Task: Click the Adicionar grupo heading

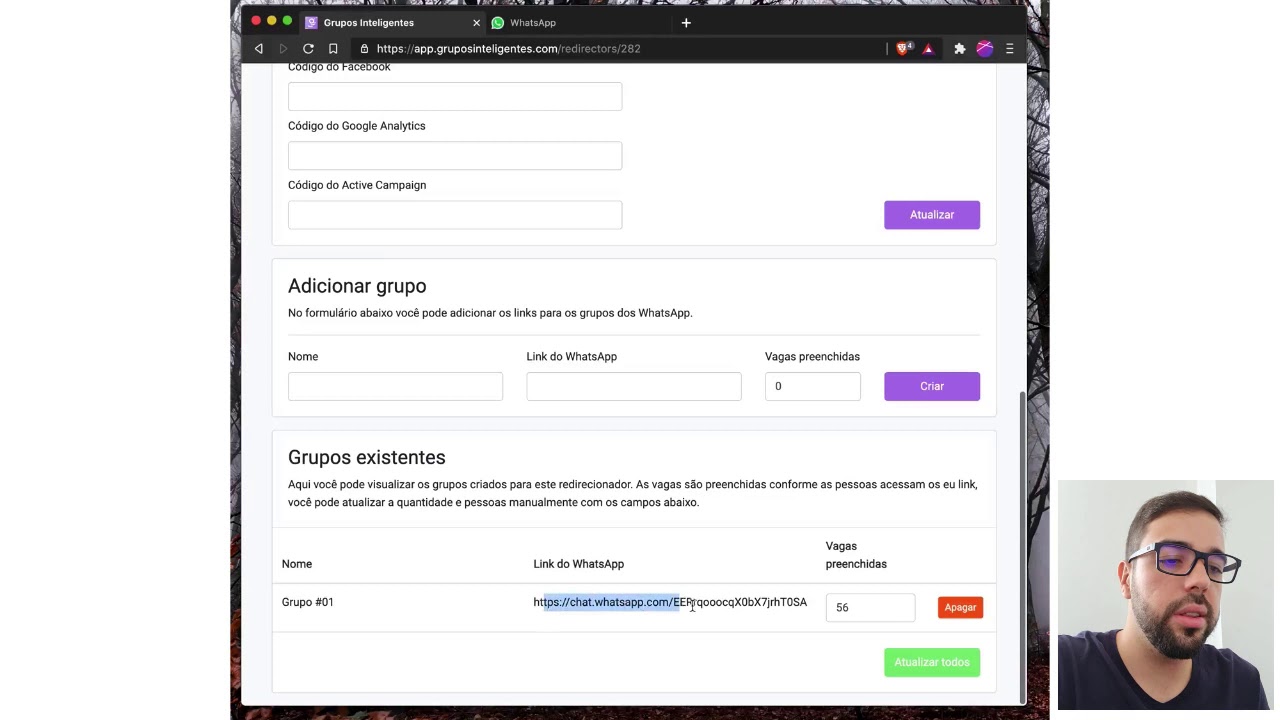Action: [357, 286]
